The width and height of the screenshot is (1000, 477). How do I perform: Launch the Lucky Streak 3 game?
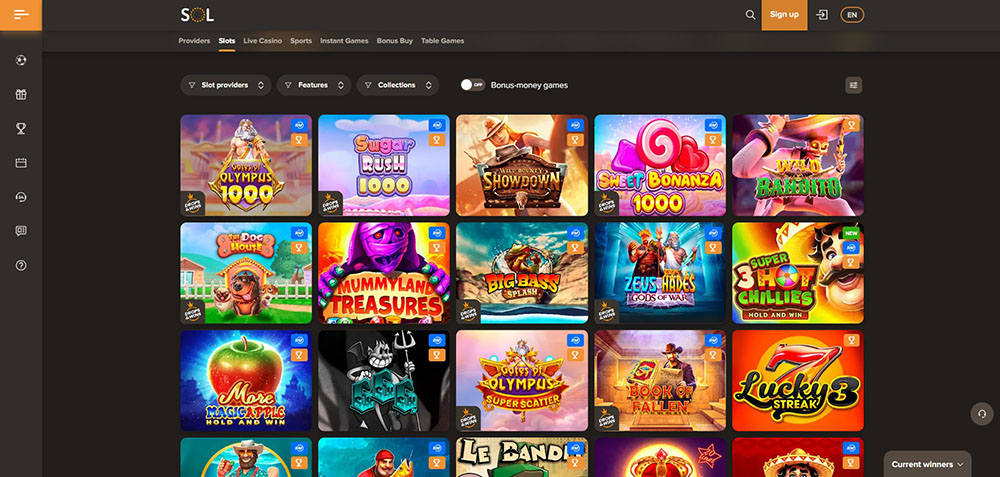798,381
